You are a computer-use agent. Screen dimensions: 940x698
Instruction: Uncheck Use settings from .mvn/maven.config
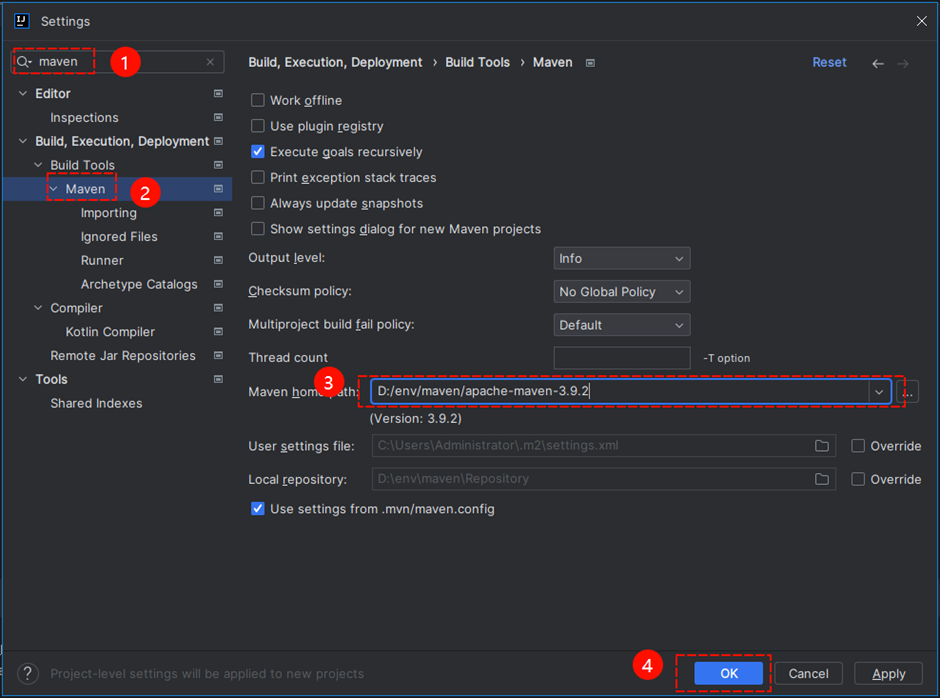pos(258,509)
